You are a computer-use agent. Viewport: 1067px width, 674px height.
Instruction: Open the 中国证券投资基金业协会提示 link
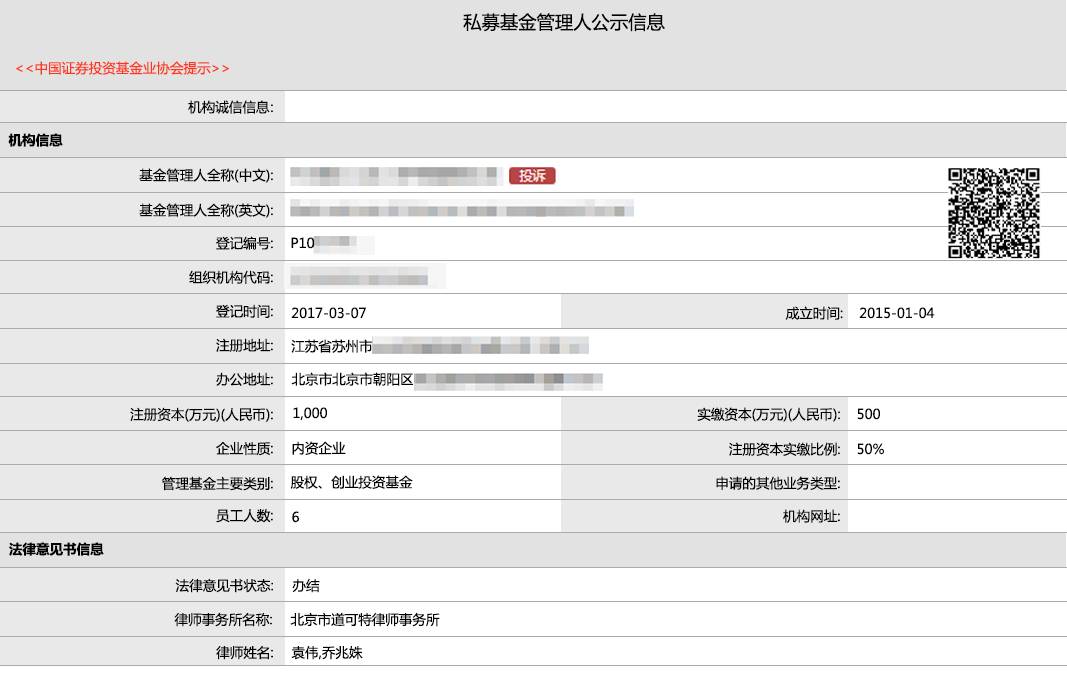point(122,68)
